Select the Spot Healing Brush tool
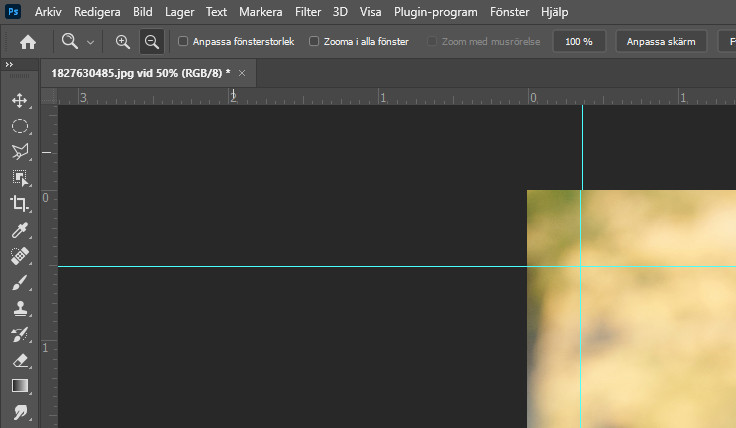This screenshot has width=736, height=428. pyautogui.click(x=20, y=256)
